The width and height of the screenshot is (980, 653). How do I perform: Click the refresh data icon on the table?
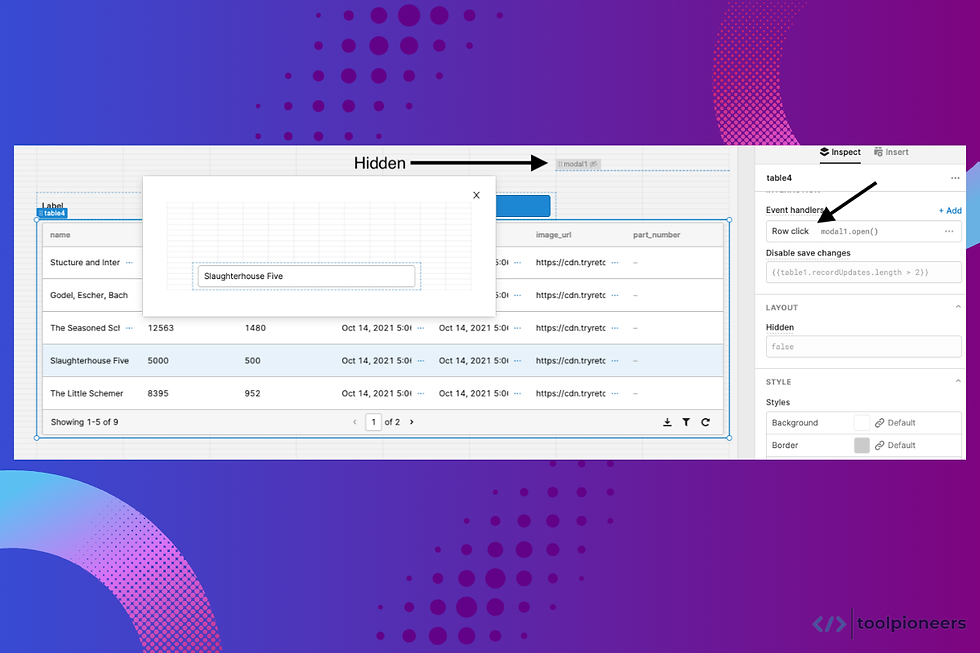[x=705, y=422]
